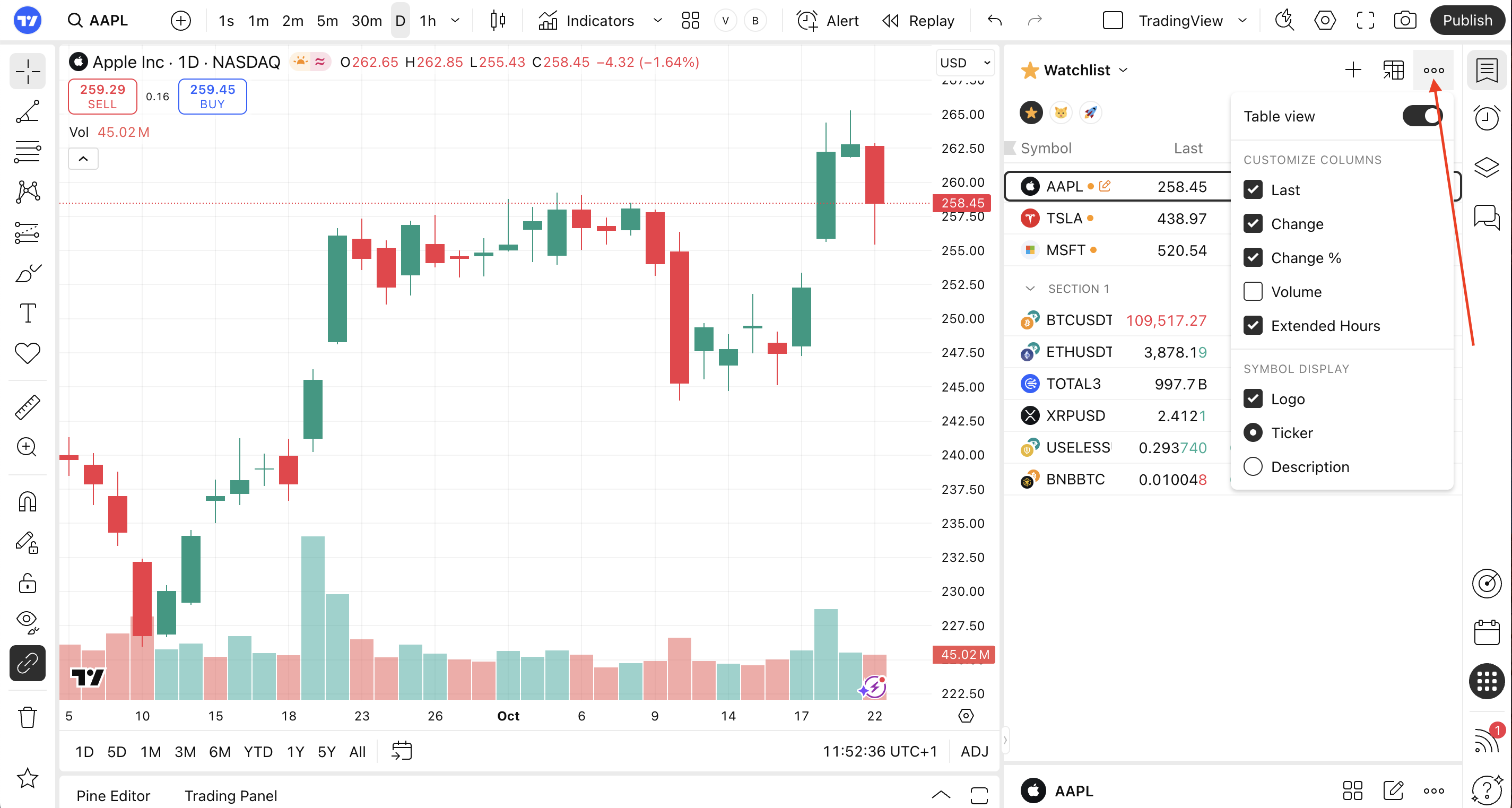Click the trash remove objects icon

[27, 716]
